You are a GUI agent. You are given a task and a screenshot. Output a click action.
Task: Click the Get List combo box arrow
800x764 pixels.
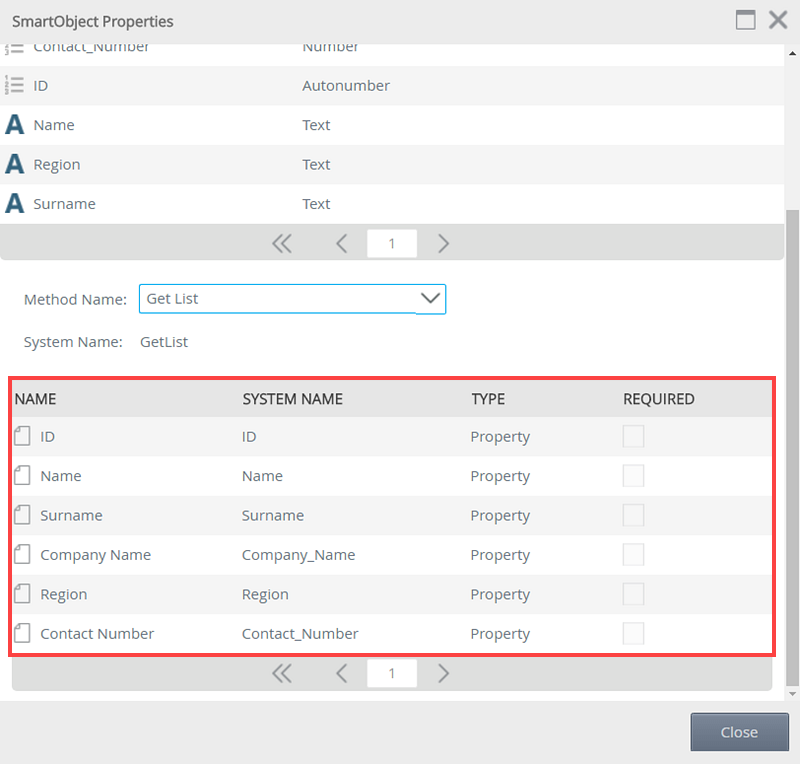(x=430, y=299)
